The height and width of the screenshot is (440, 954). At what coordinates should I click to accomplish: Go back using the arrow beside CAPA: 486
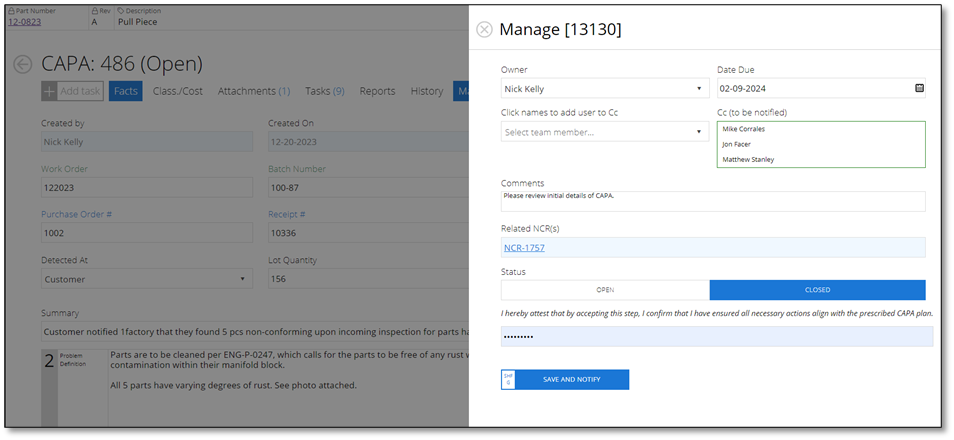(x=23, y=65)
